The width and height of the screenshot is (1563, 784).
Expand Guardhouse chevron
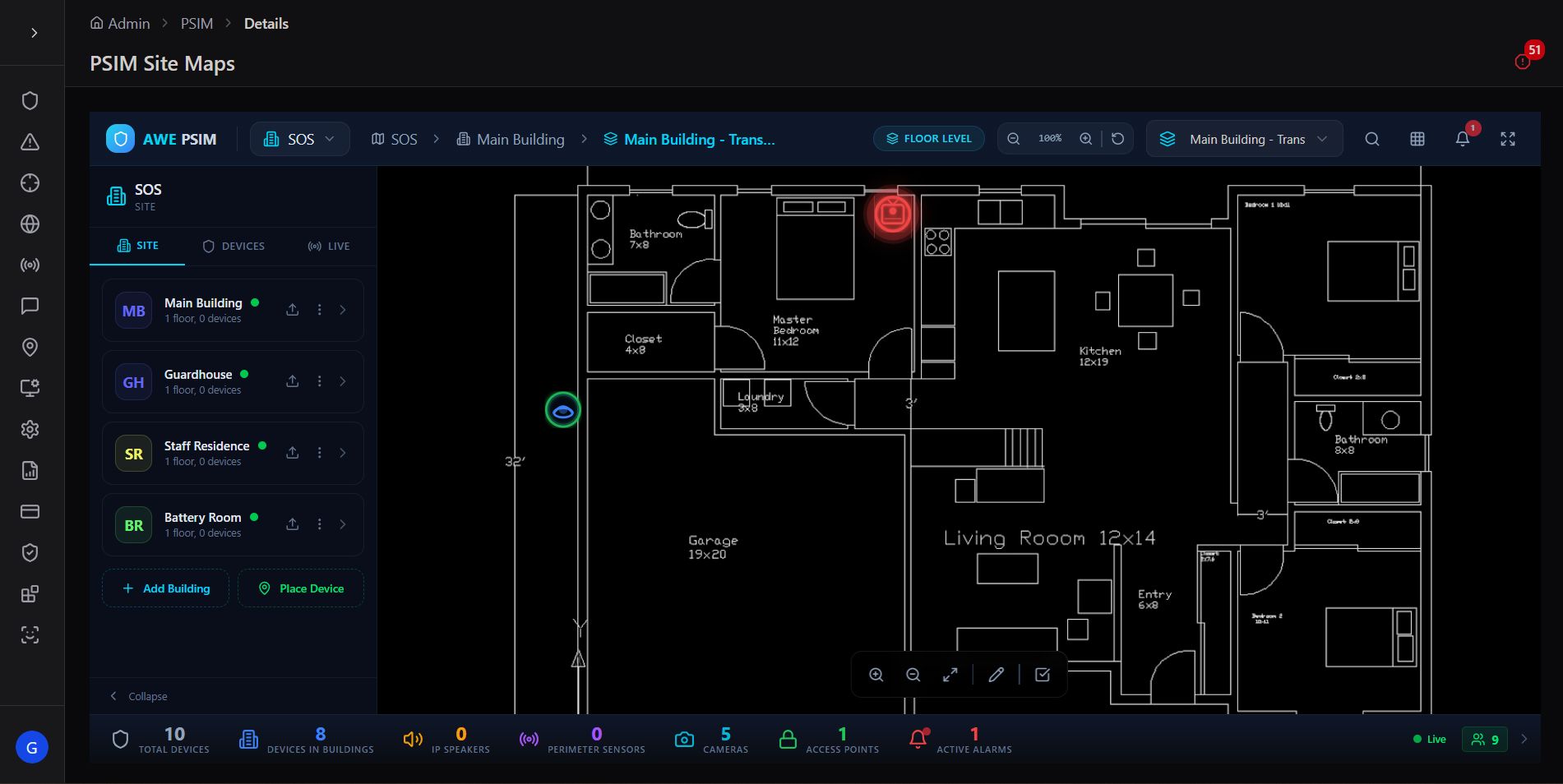[x=343, y=381]
